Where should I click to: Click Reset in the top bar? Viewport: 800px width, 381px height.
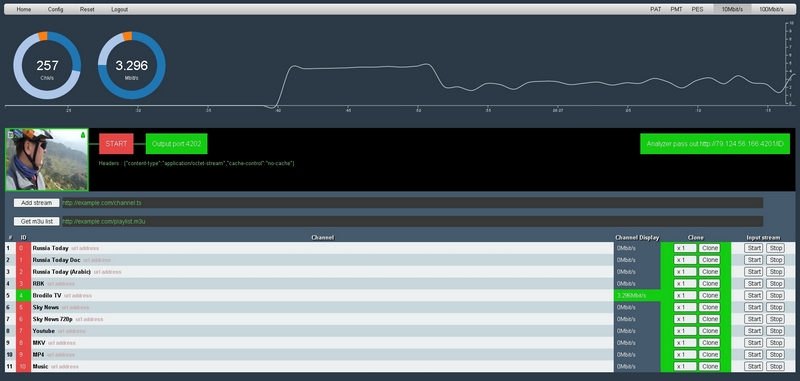[87, 9]
